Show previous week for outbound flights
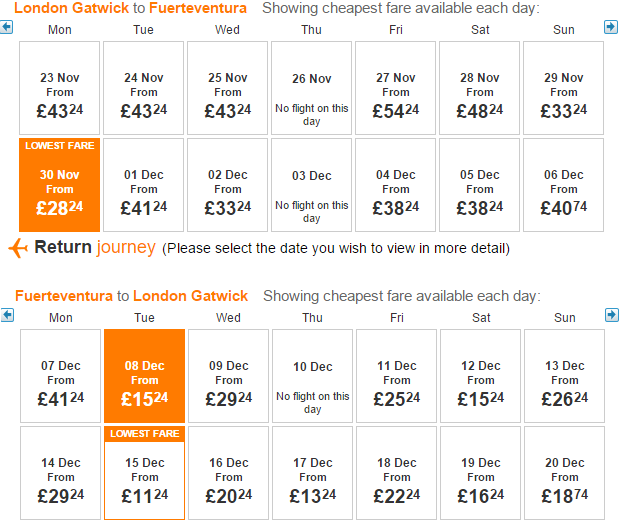 pyautogui.click(x=6, y=27)
